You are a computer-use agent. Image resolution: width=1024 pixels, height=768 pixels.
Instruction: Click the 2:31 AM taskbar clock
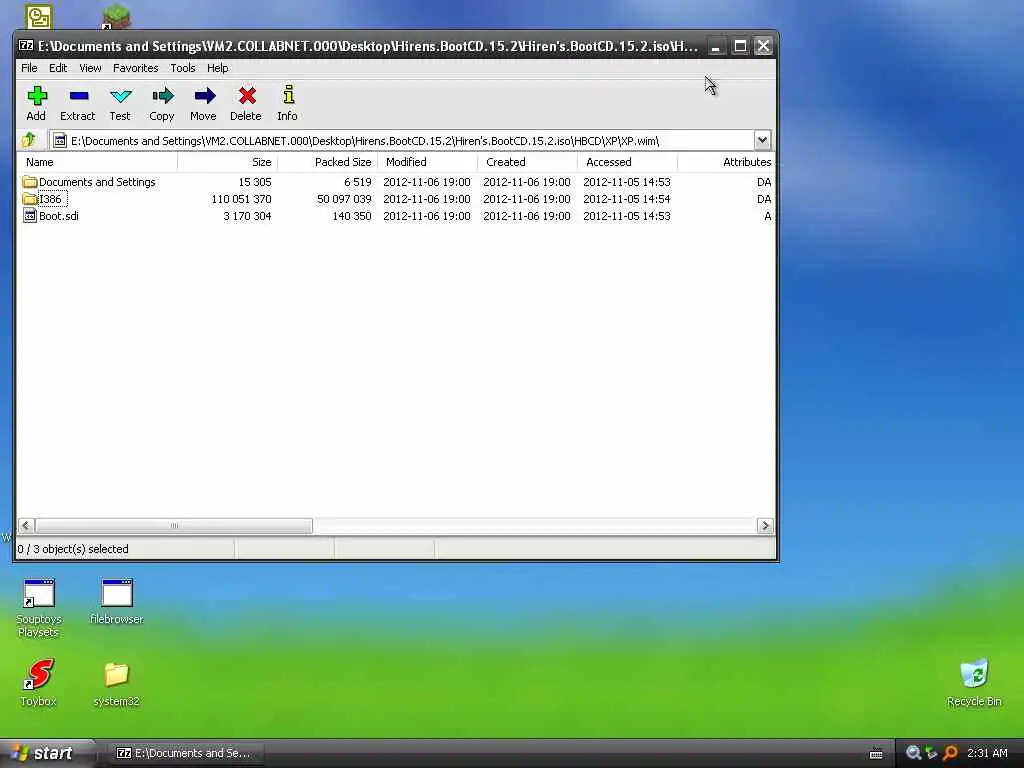point(987,753)
